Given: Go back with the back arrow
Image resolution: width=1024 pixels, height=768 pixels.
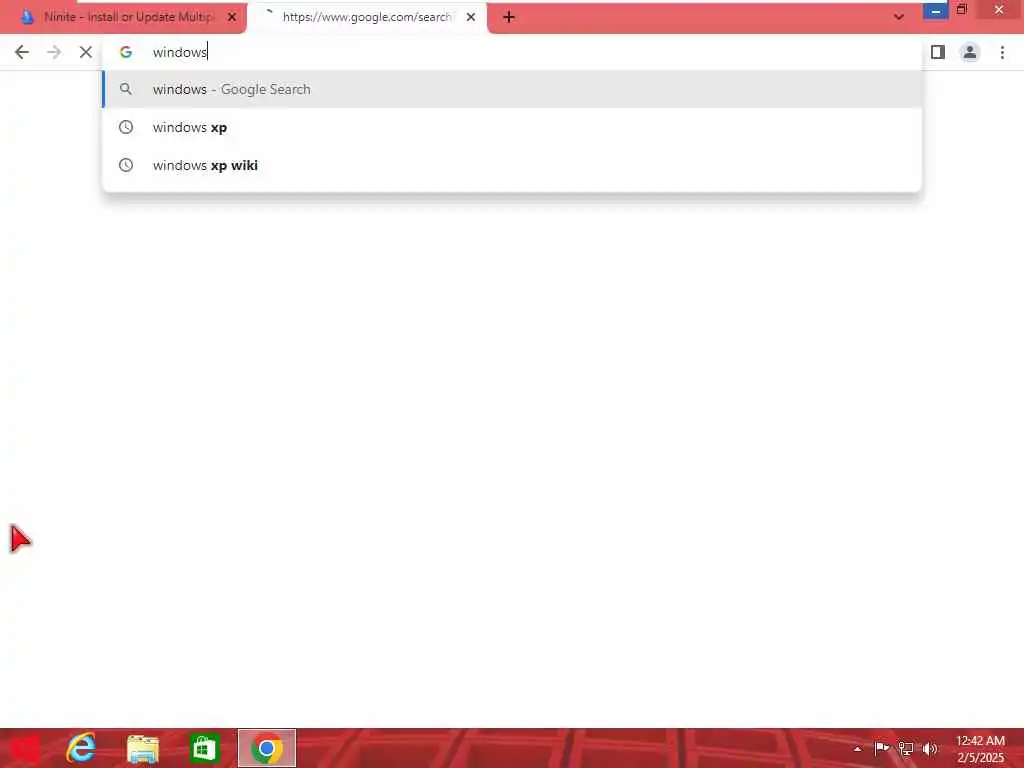Looking at the screenshot, I should tap(22, 52).
